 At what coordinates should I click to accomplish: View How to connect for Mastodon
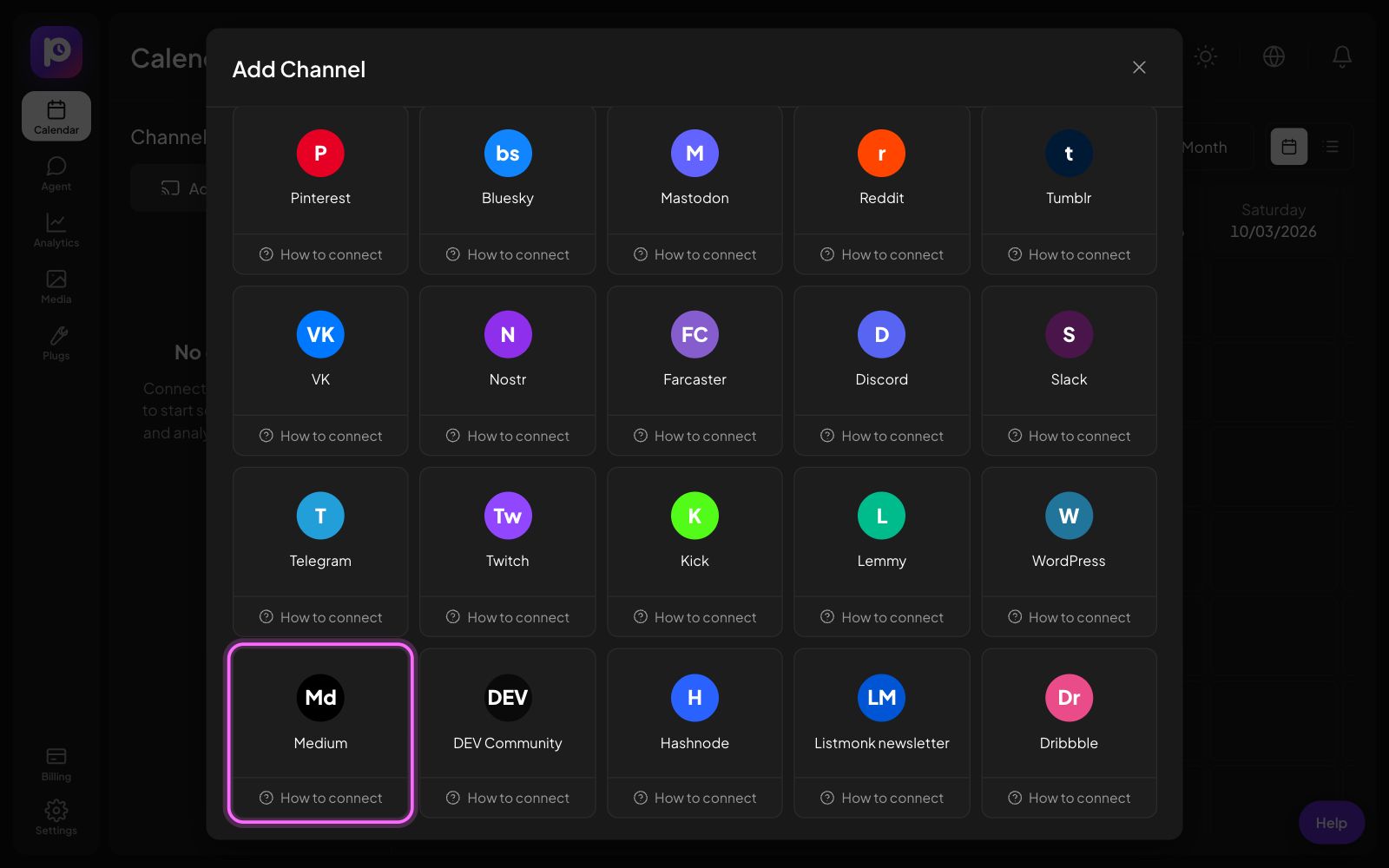click(694, 254)
